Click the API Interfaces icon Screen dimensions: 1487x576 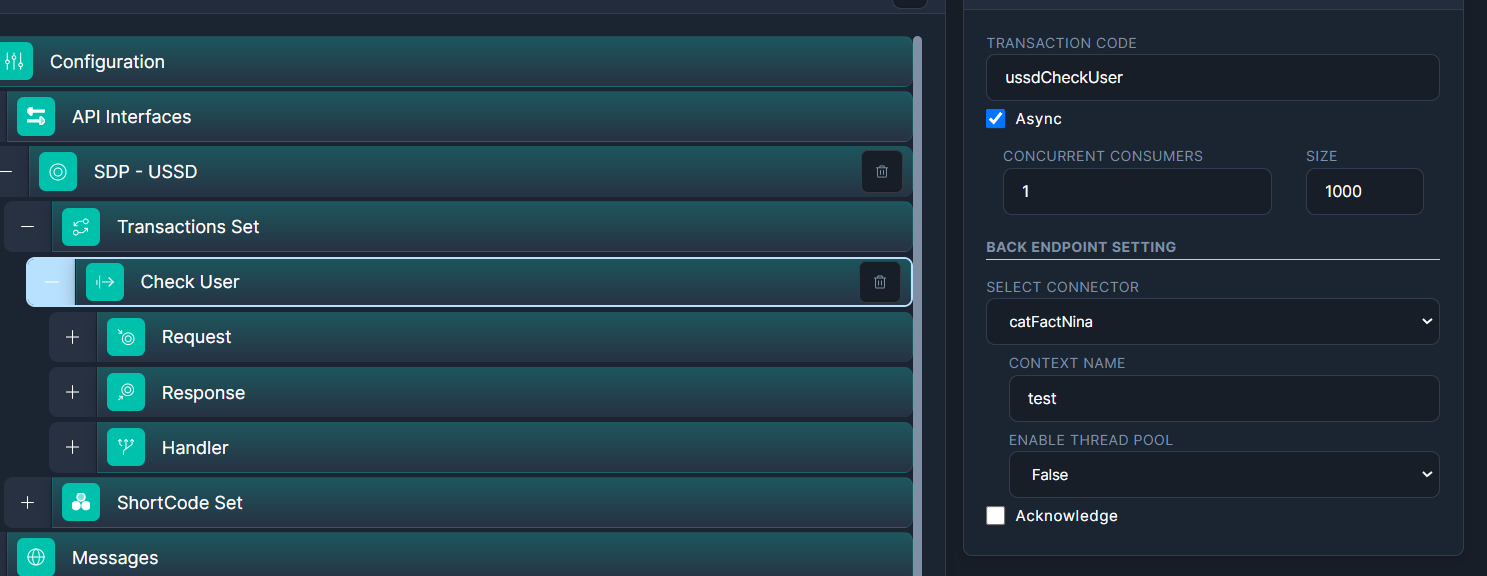pos(36,117)
